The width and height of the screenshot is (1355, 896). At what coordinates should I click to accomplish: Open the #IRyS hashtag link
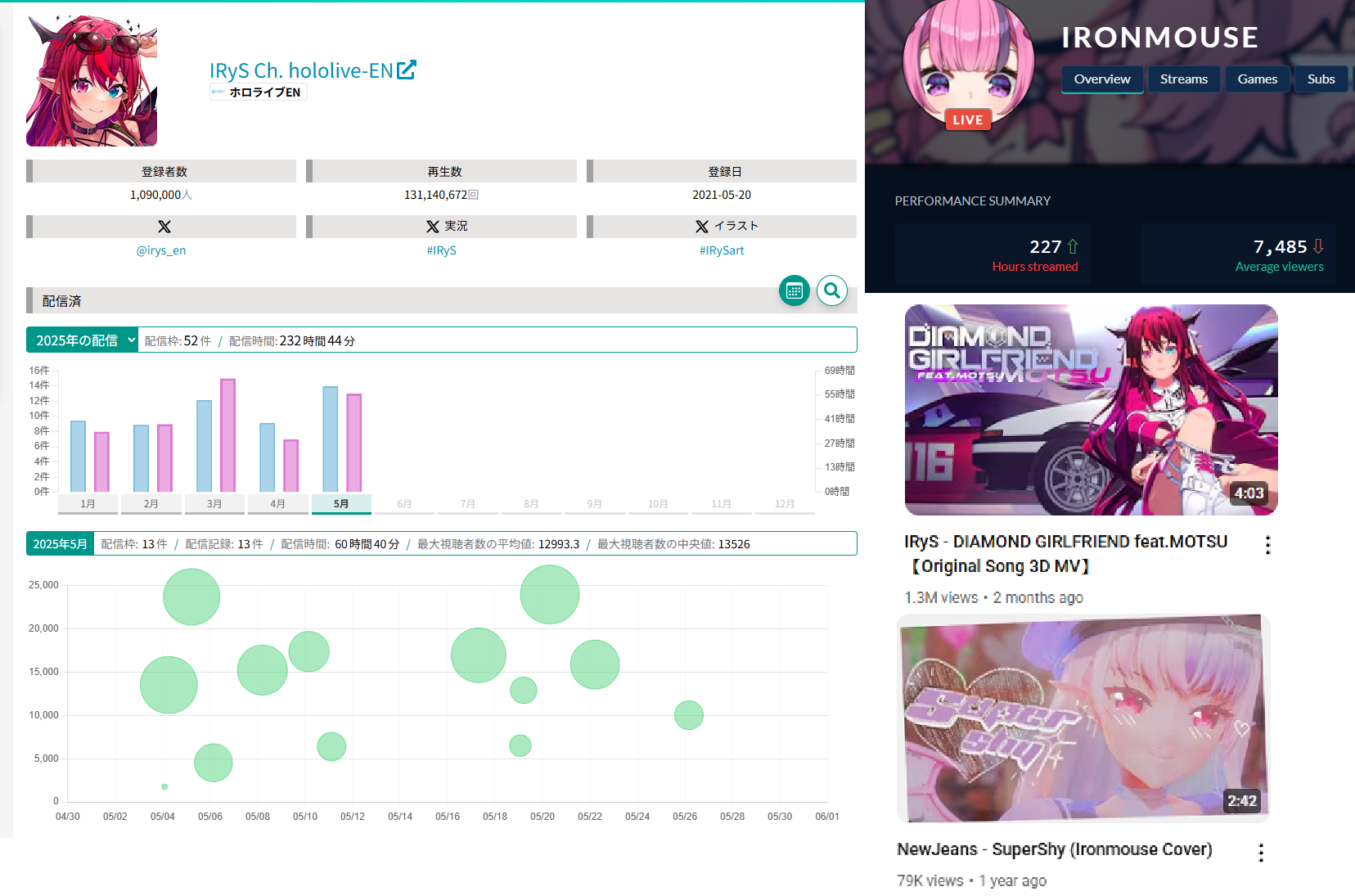(x=442, y=250)
